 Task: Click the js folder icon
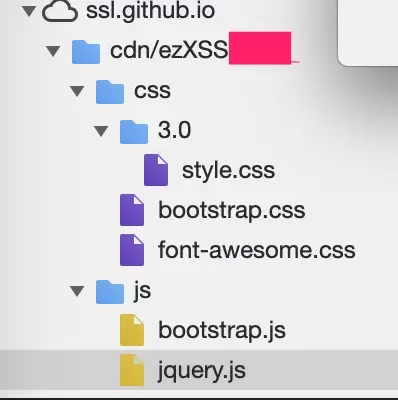pyautogui.click(x=110, y=291)
